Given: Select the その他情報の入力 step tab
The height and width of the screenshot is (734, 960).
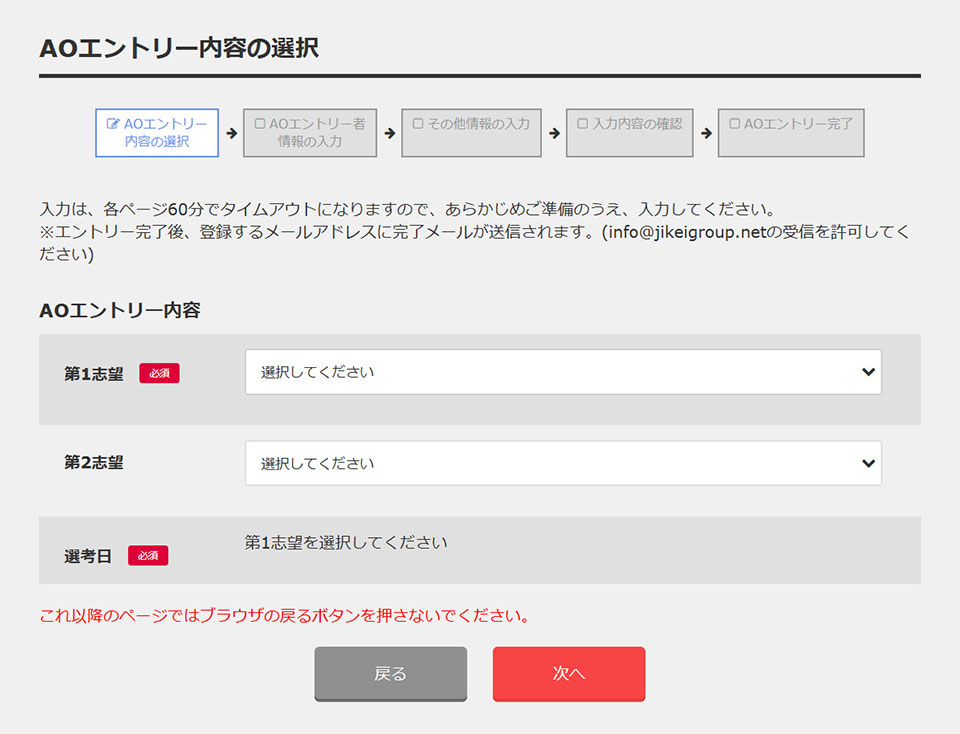Looking at the screenshot, I should [471, 133].
